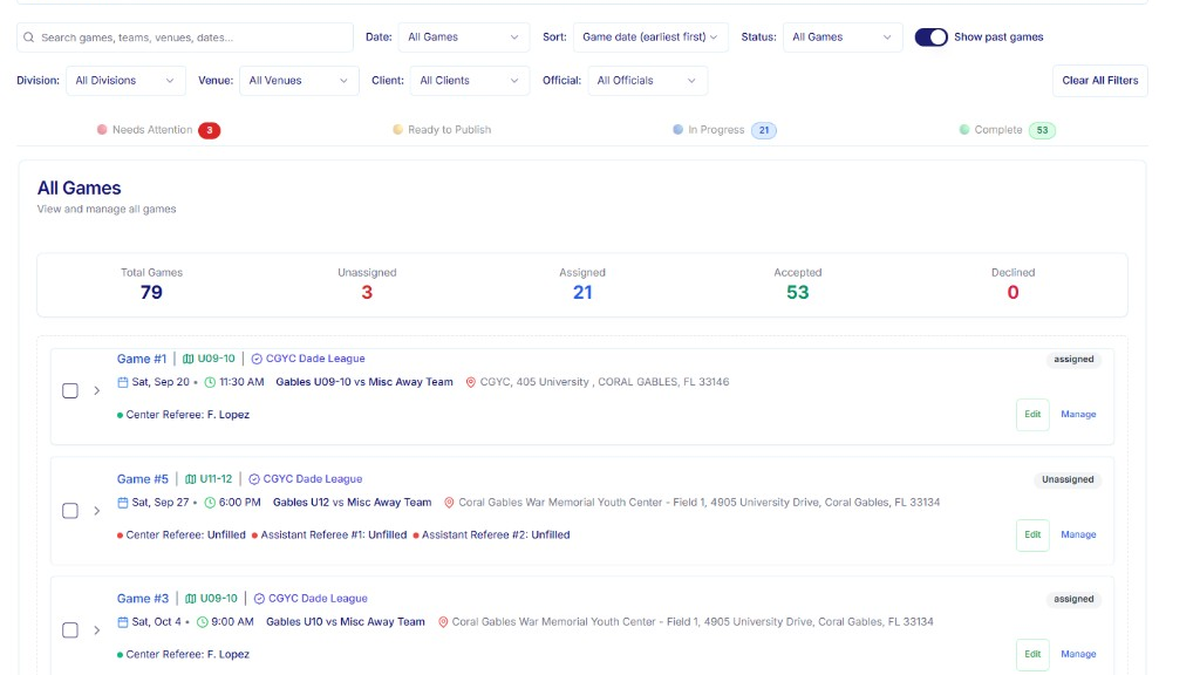Click the calendar icon beside Sat, Oct 4
Screen dimensions: 1200x675
(x=123, y=622)
